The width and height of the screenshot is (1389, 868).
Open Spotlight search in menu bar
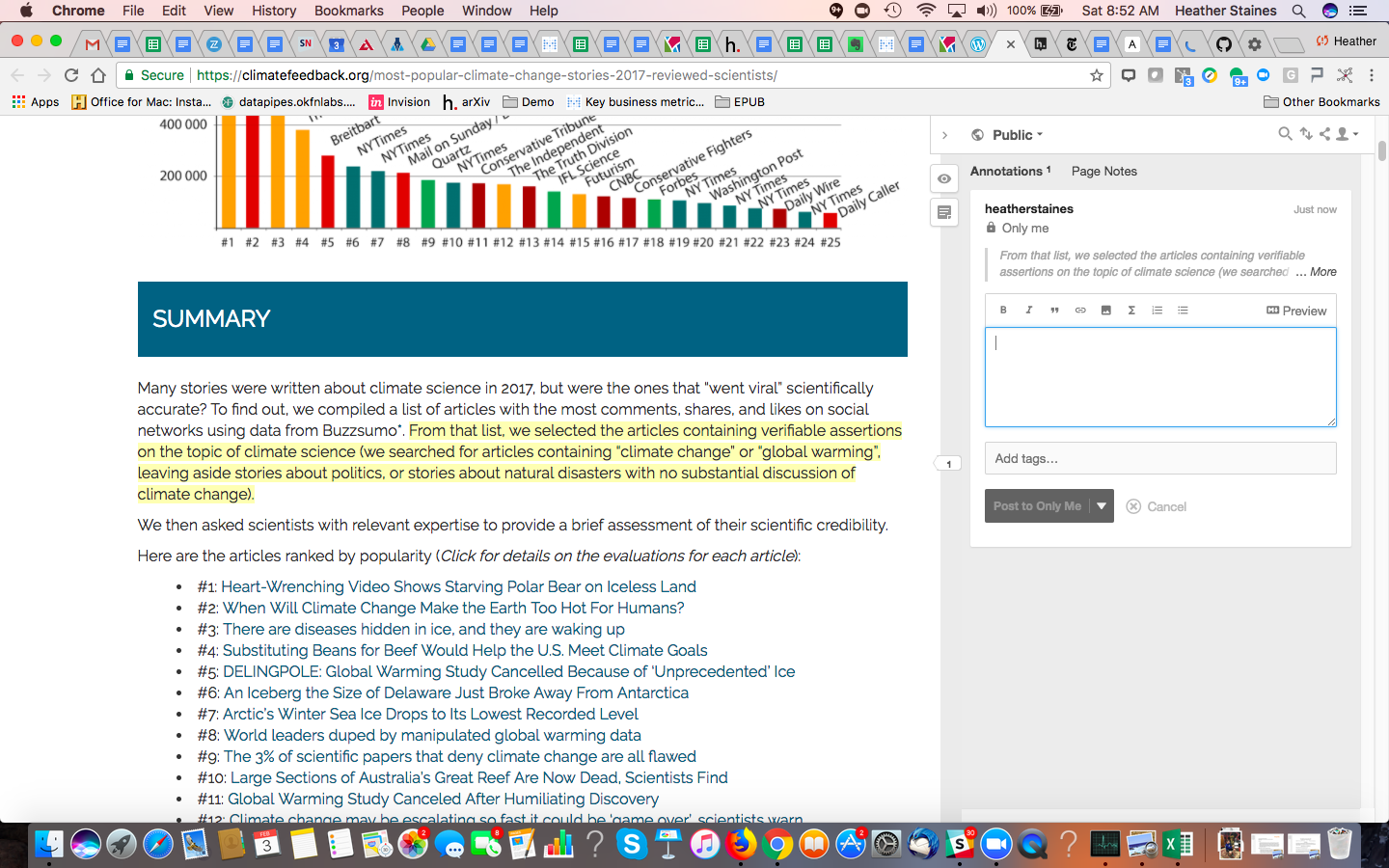[1298, 11]
